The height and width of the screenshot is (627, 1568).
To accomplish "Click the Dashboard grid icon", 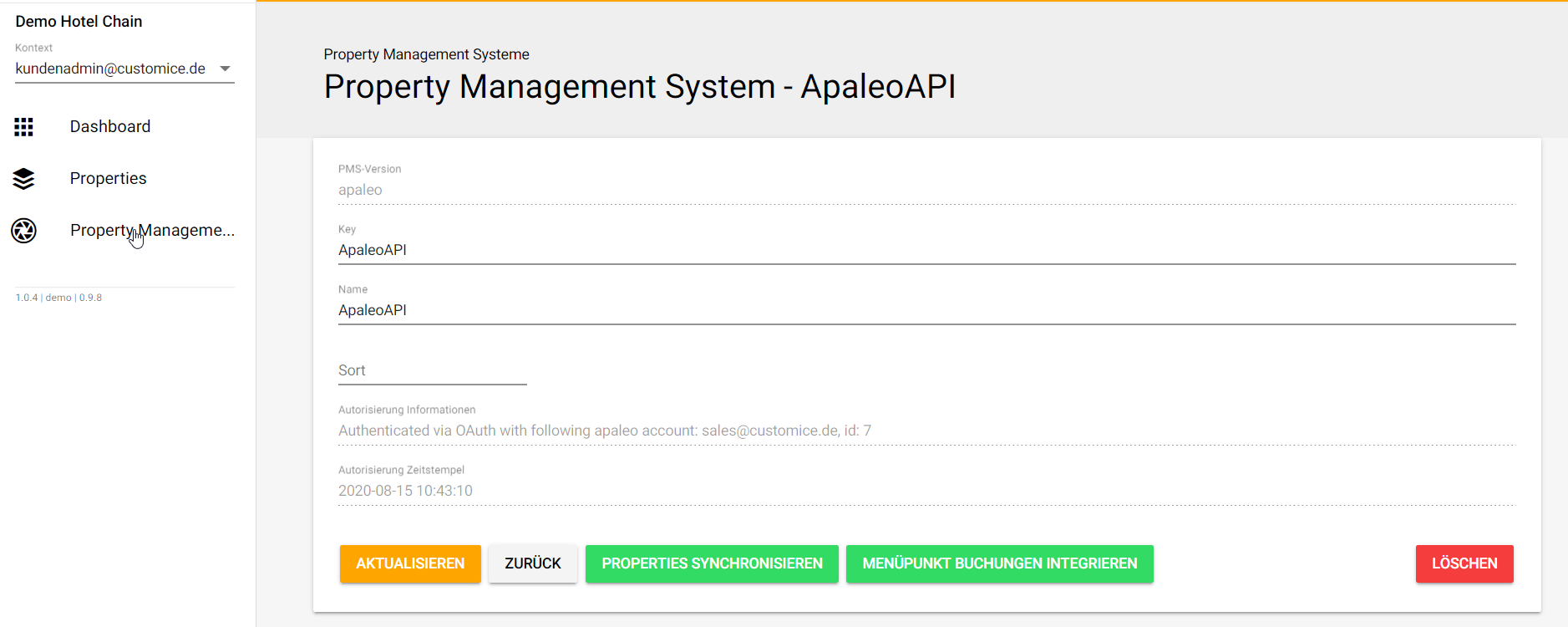I will pos(23,127).
